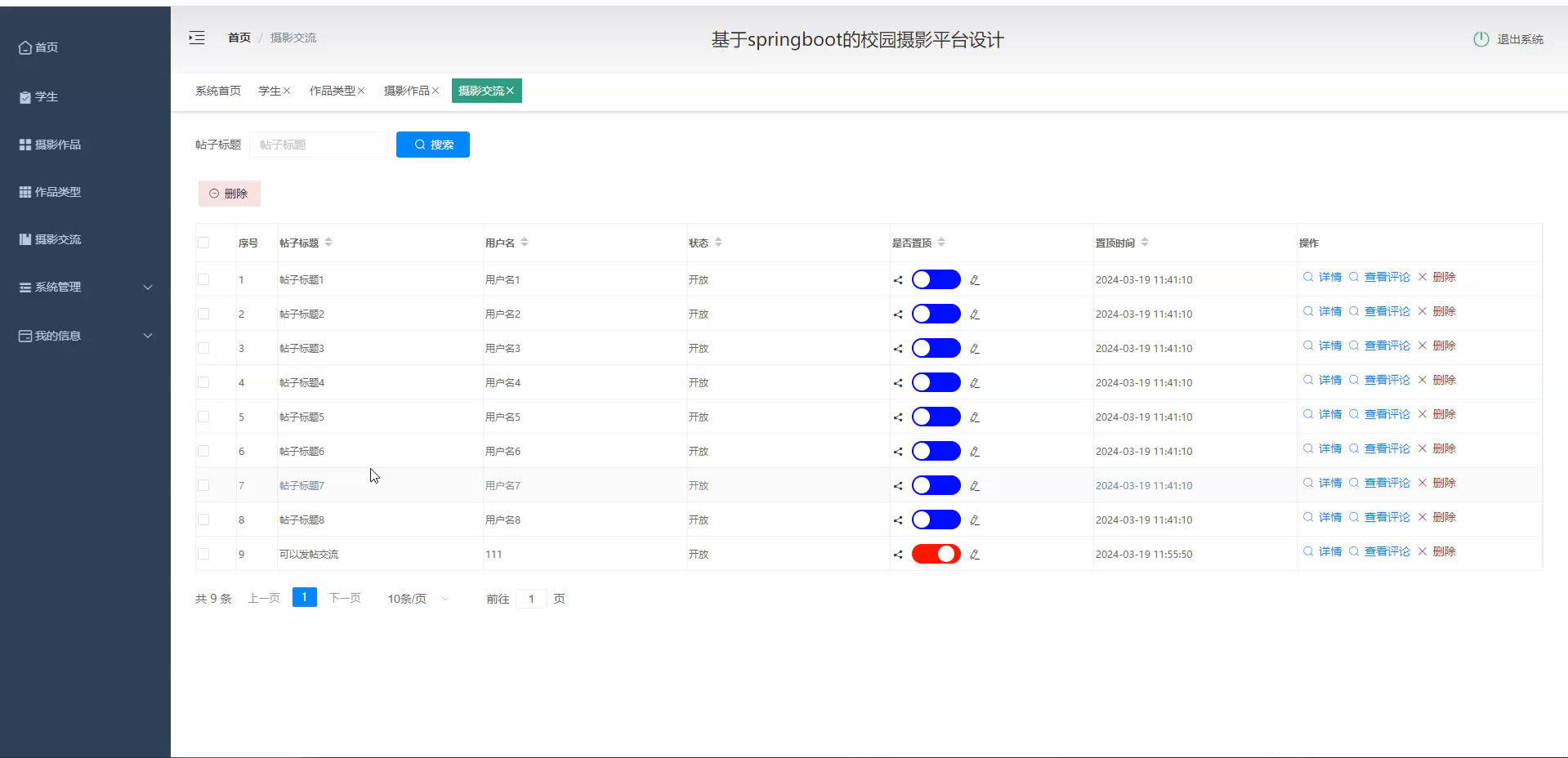Click the timestamp 2024-03-19 11:55:50
The height and width of the screenshot is (758, 1568).
click(x=1144, y=555)
